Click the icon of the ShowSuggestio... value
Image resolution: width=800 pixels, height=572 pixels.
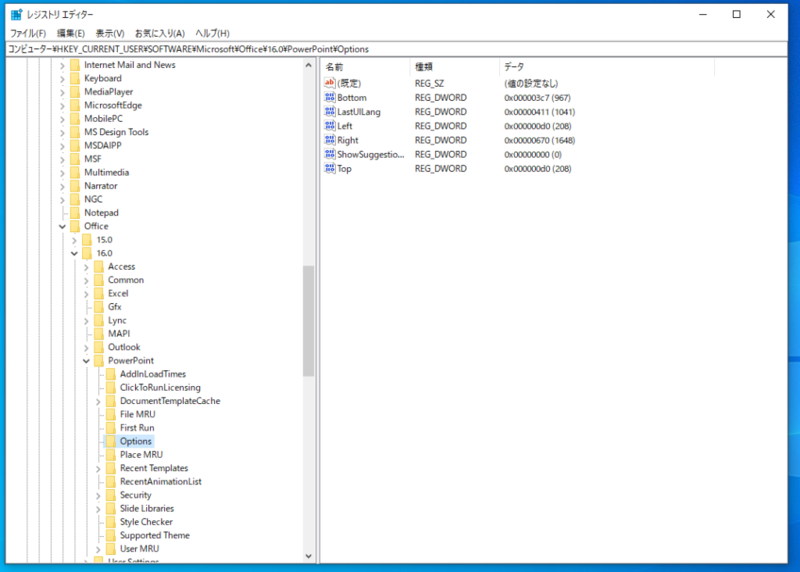click(x=330, y=154)
